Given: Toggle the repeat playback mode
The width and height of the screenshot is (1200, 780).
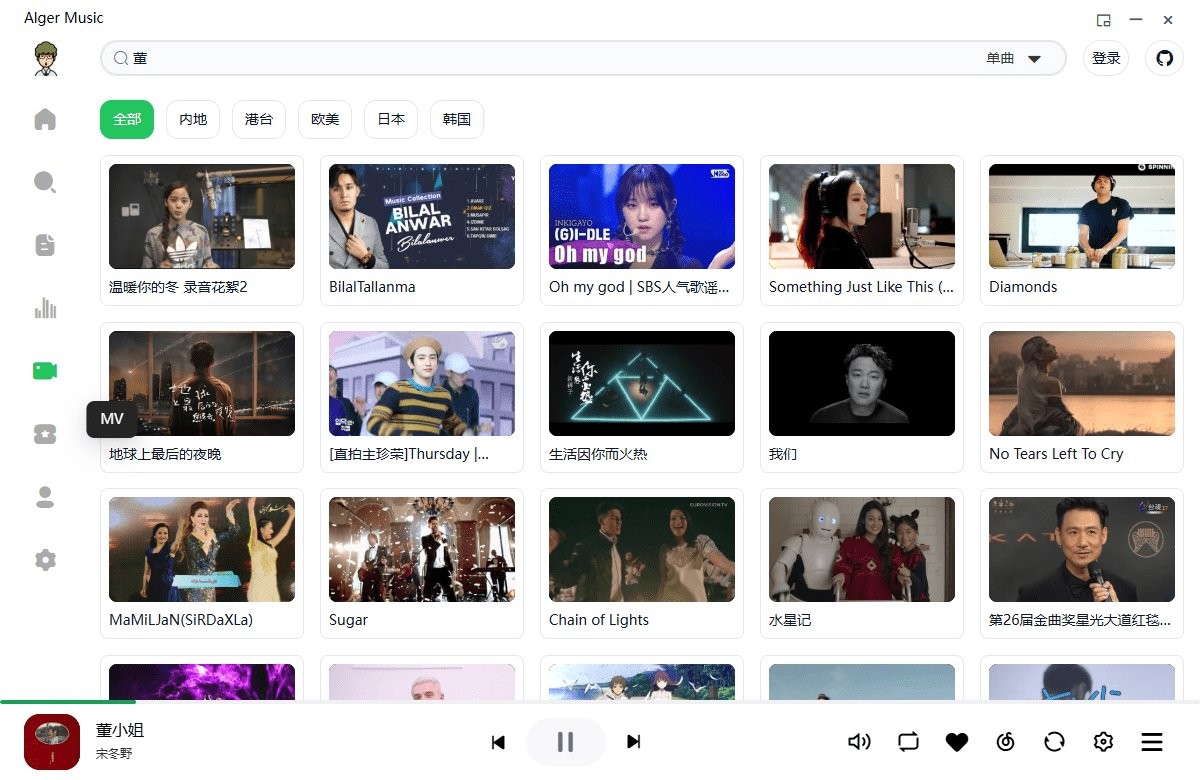Looking at the screenshot, I should pos(908,742).
